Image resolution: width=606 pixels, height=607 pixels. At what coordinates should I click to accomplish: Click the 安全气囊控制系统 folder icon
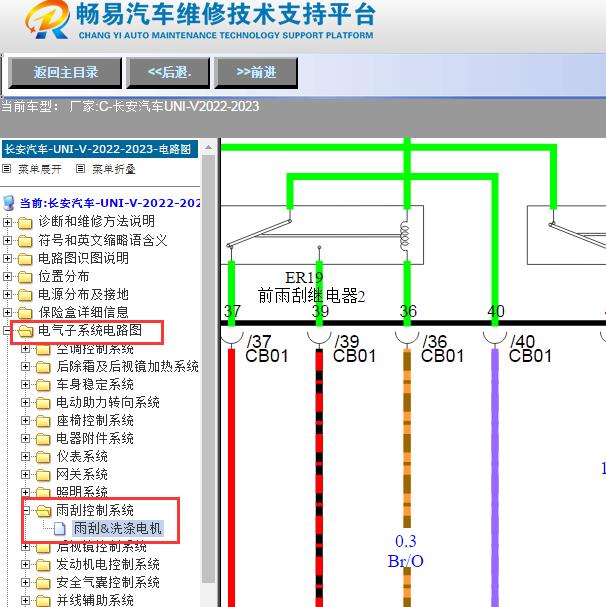pos(43,584)
